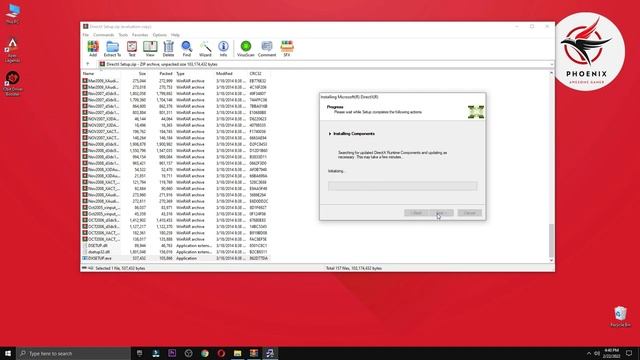Open the Commands menu
Image resolution: width=640 pixels, height=360 pixels.
click(x=104, y=35)
